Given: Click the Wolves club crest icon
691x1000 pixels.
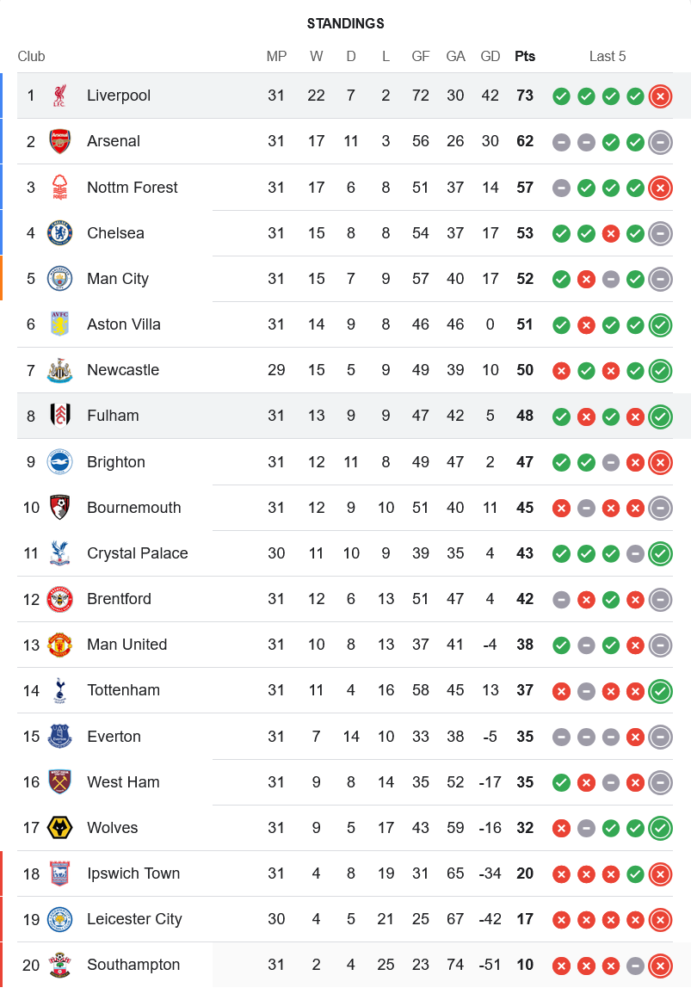Looking at the screenshot, I should (x=60, y=828).
